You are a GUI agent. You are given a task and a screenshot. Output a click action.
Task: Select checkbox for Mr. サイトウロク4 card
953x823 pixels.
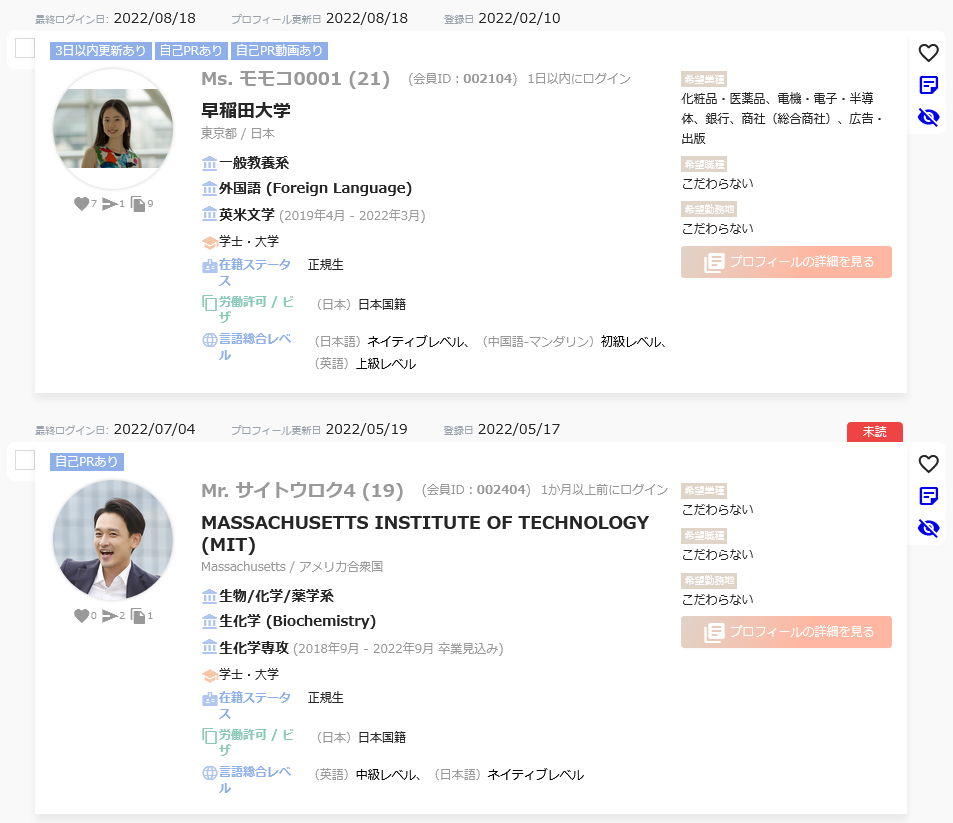click(x=25, y=460)
